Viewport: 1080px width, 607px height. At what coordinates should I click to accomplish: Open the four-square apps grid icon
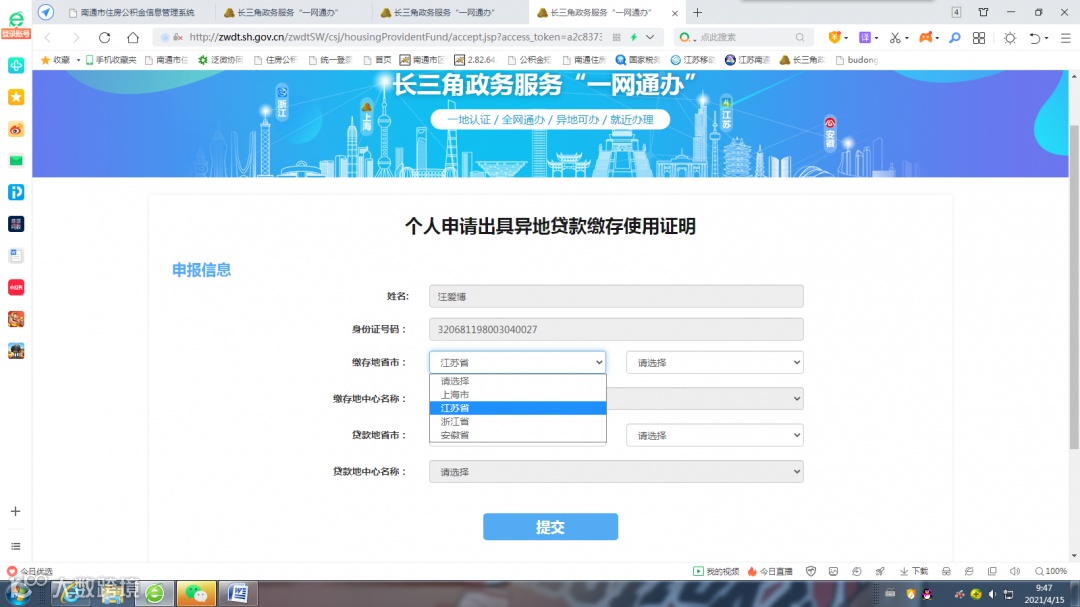pyautogui.click(x=979, y=38)
